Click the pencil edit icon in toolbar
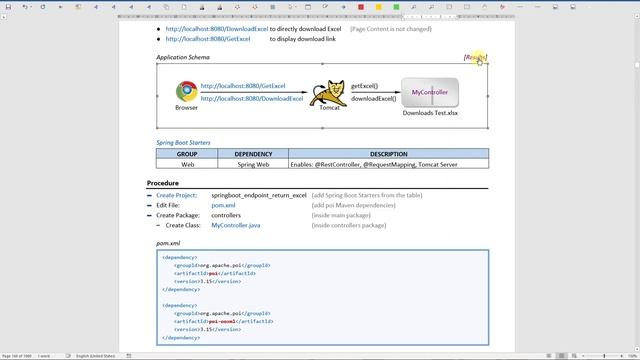Image resolution: width=640 pixels, height=360 pixels. tap(325, 7)
